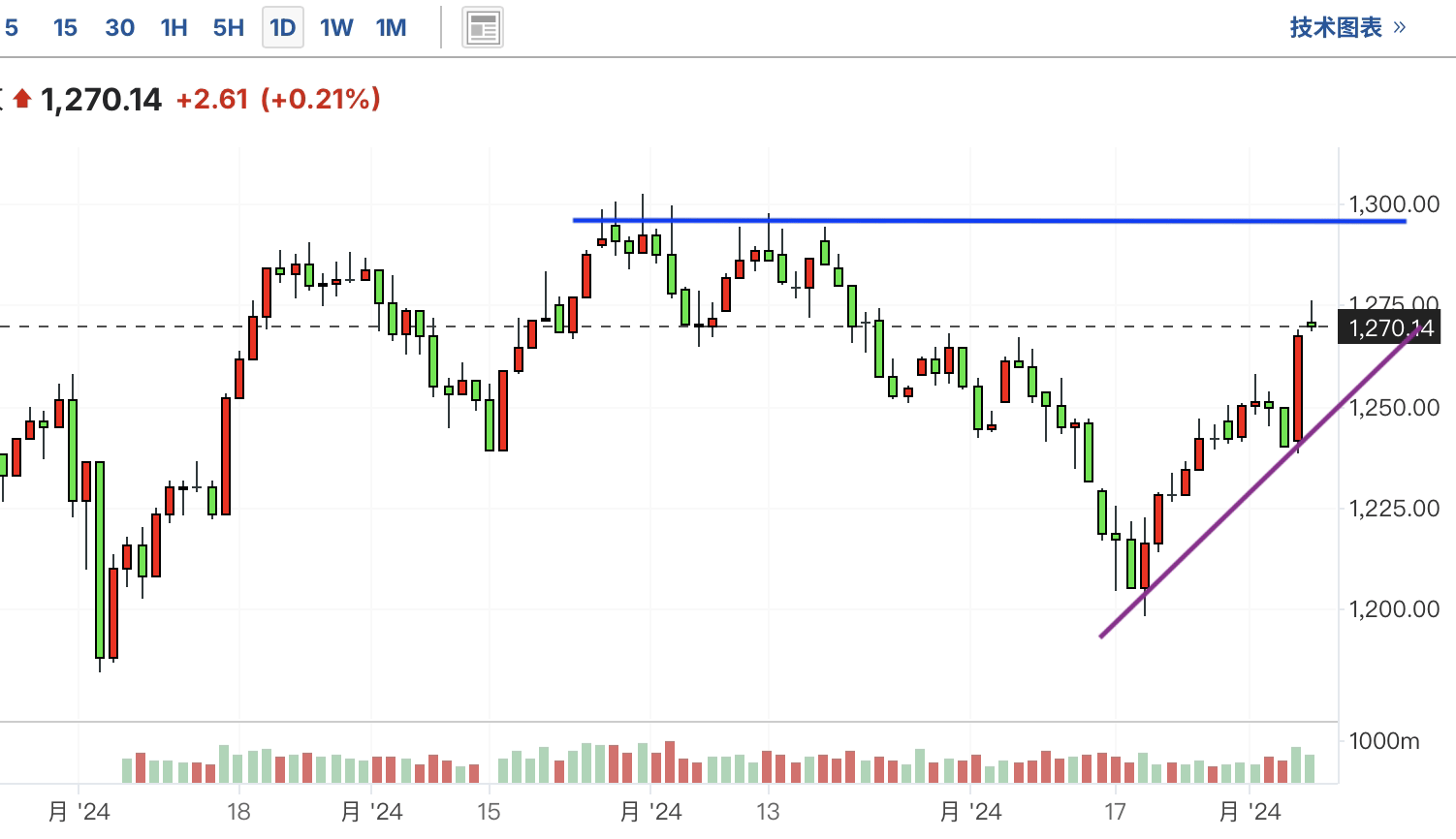This screenshot has height=839, width=1456.
Task: Click the 18 date axis label
Action: coord(238,812)
